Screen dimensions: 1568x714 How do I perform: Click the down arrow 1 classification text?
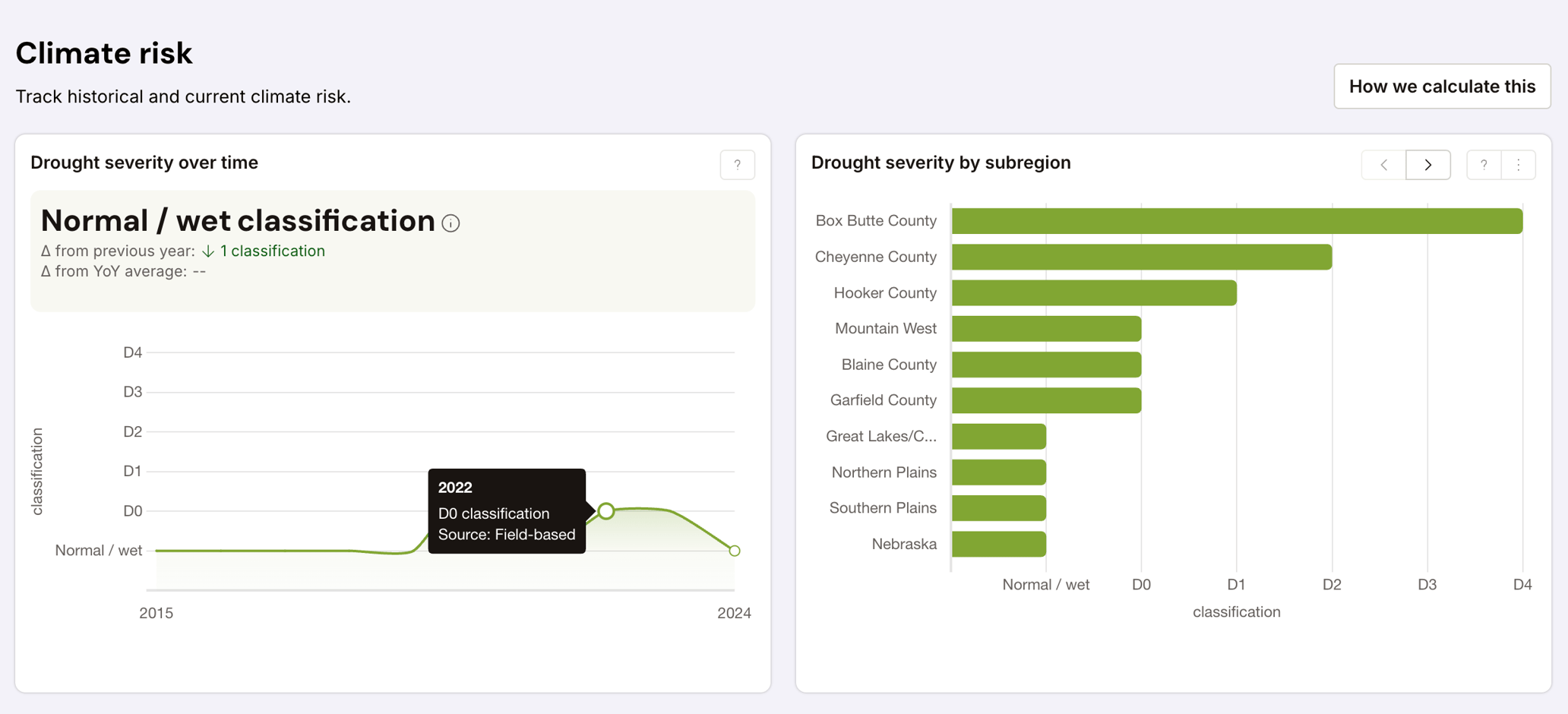264,251
